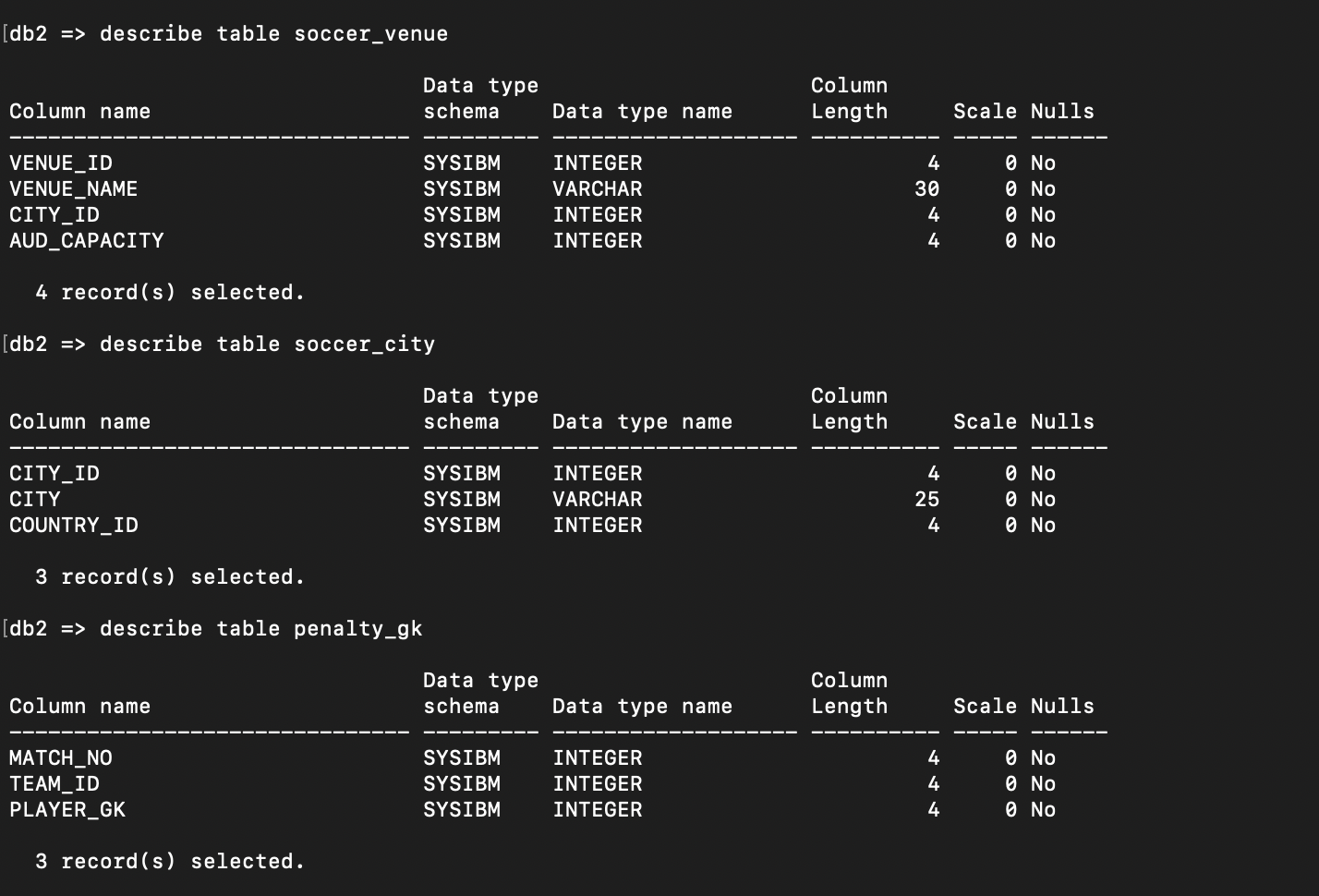This screenshot has width=1319, height=896.
Task: Select the VENUE_ID column name
Action: tap(61, 163)
